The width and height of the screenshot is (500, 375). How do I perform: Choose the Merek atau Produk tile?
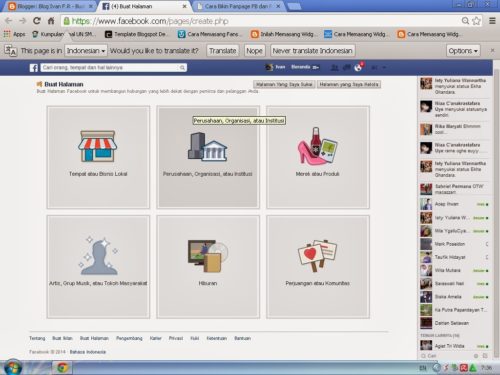pyautogui.click(x=318, y=157)
